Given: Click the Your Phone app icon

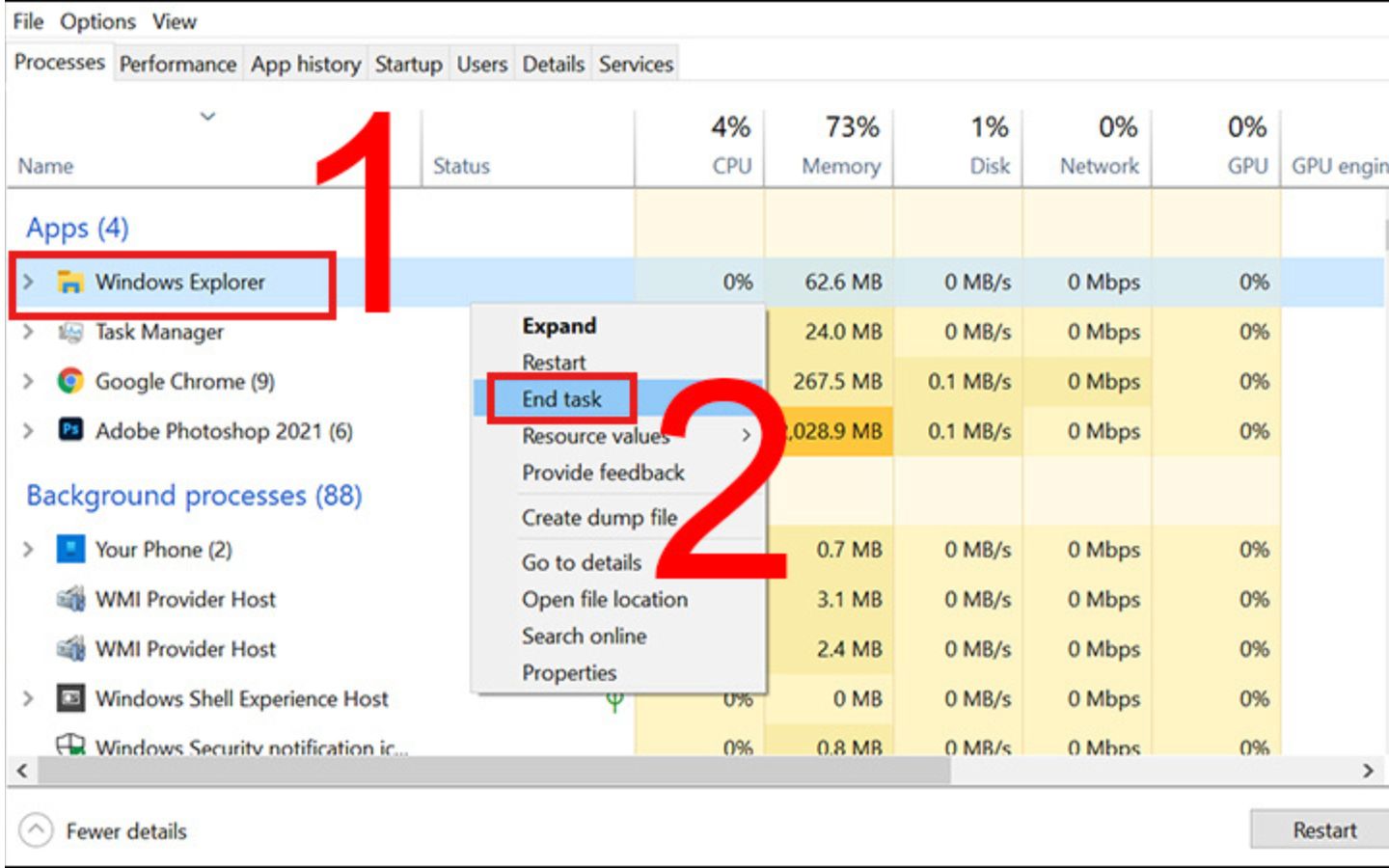Looking at the screenshot, I should coord(70,549).
